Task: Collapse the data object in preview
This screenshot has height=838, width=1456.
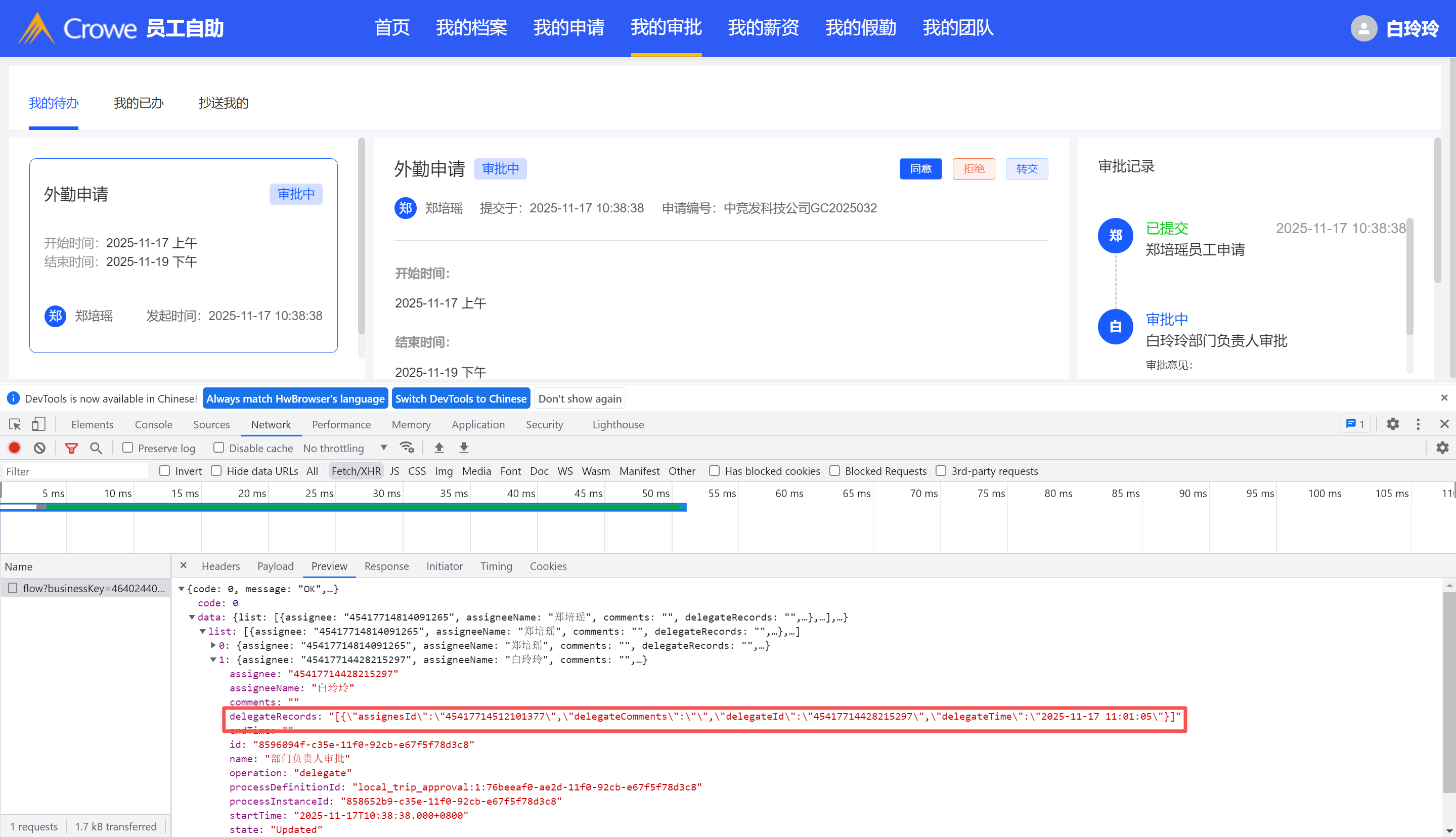Action: pyautogui.click(x=192, y=617)
